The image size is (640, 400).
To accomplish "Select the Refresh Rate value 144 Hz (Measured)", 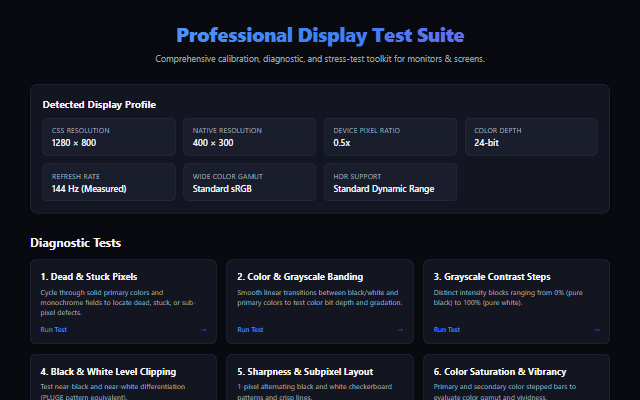I will click(89, 189).
